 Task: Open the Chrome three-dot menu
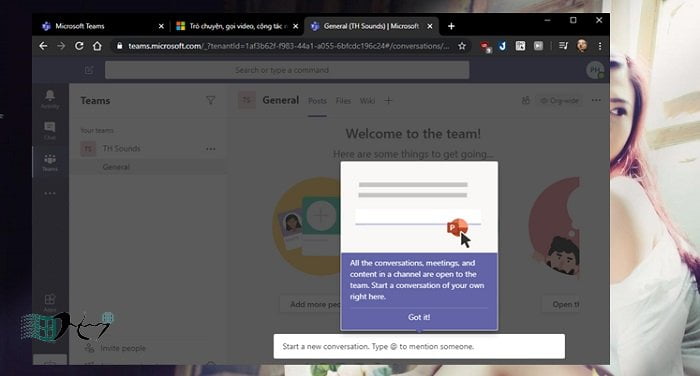(x=600, y=46)
